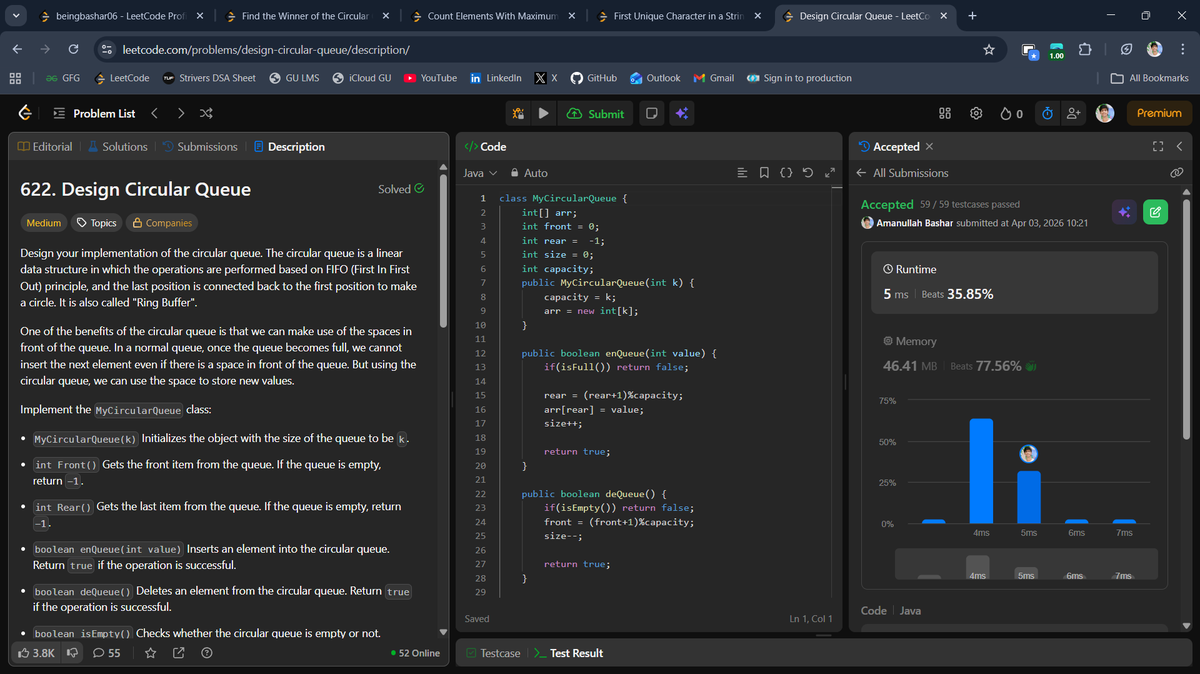Viewport: 1200px width, 674px height.
Task: Go back to All Submissions
Action: [903, 173]
